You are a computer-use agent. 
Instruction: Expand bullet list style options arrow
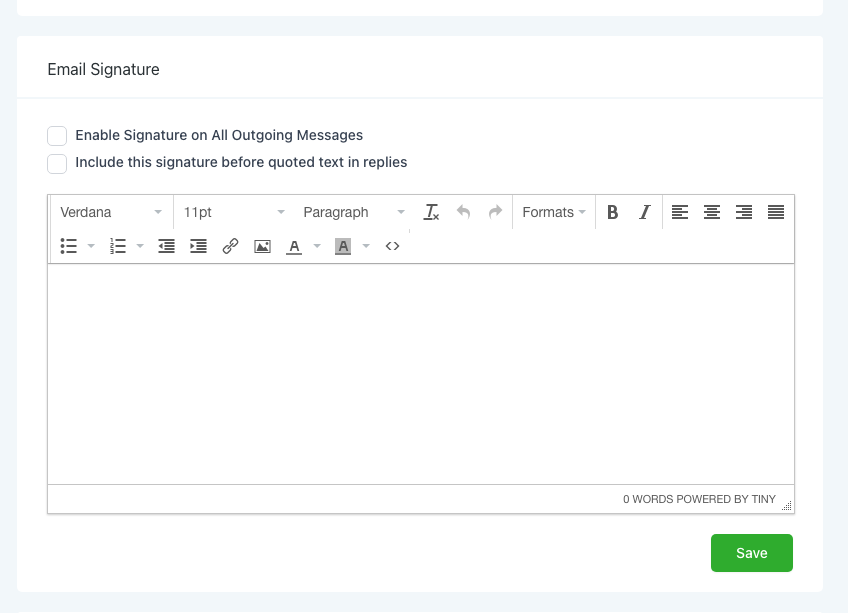point(91,246)
